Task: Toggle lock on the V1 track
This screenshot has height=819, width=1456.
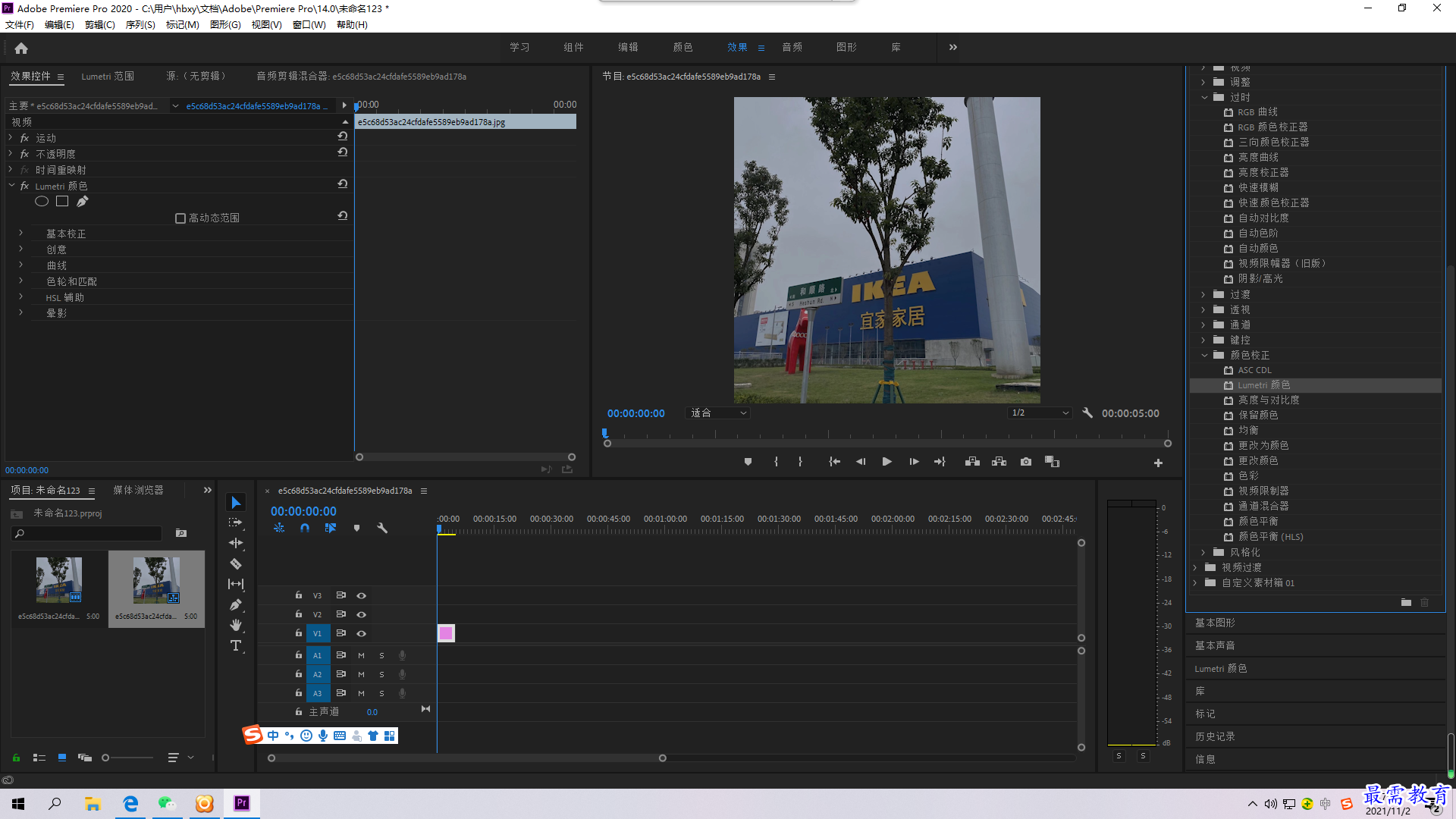Action: (299, 633)
